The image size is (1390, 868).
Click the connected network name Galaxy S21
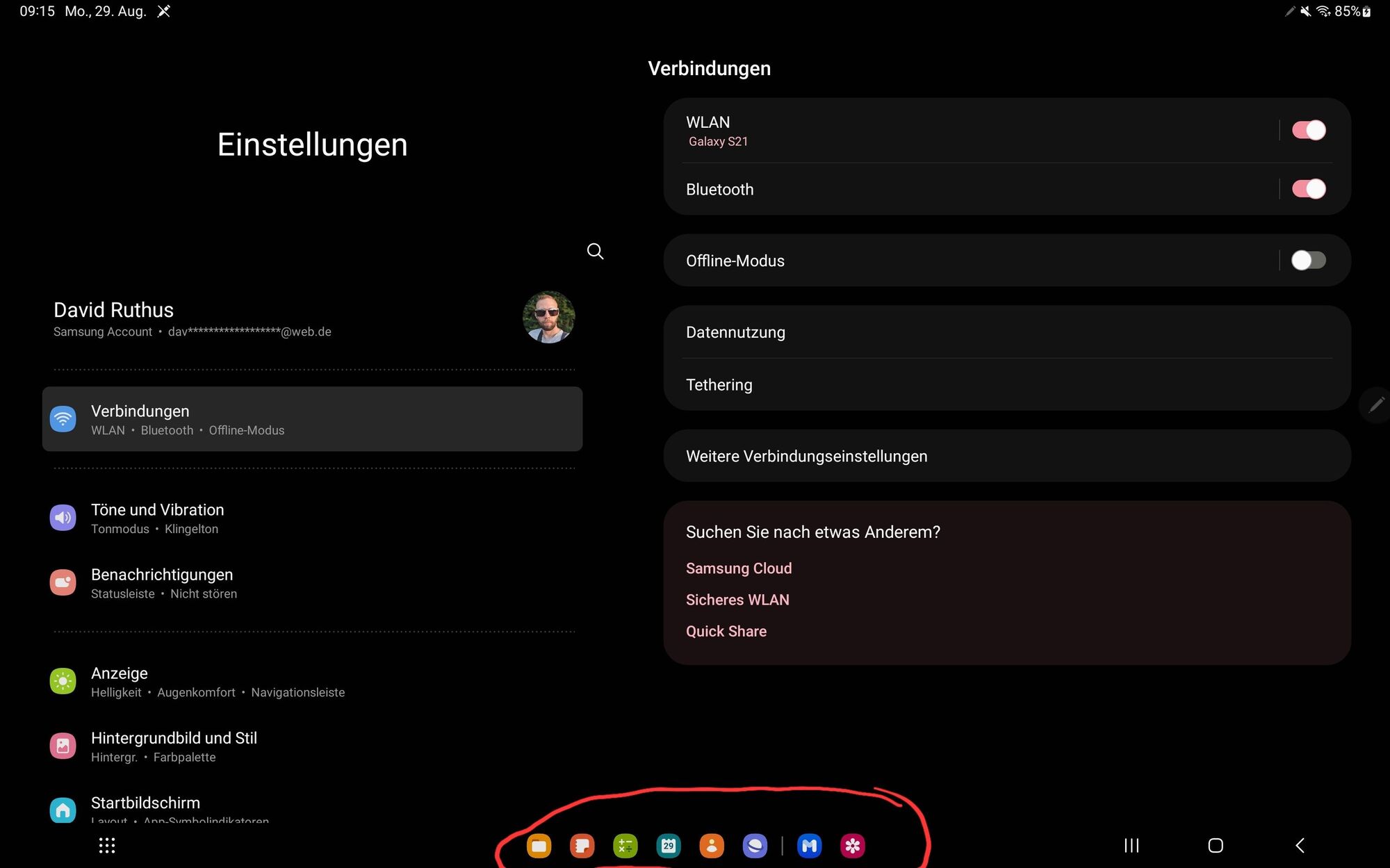[x=718, y=141]
